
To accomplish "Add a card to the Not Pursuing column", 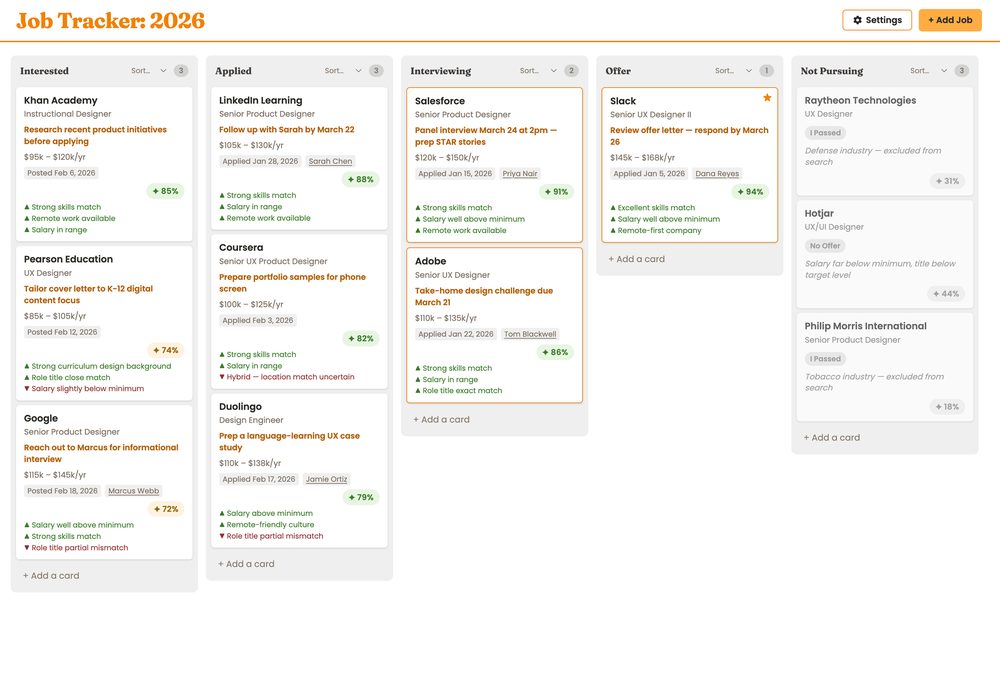I will [832, 438].
